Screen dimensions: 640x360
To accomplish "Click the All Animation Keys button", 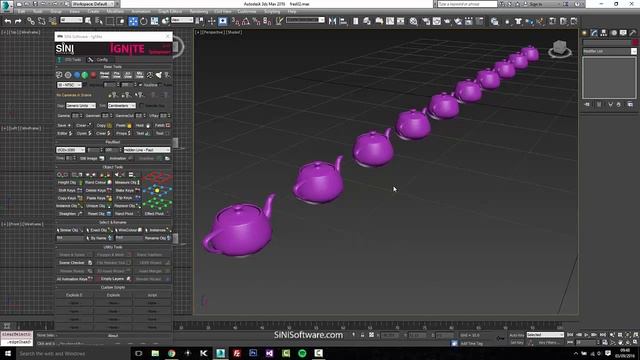I will coord(75,279).
